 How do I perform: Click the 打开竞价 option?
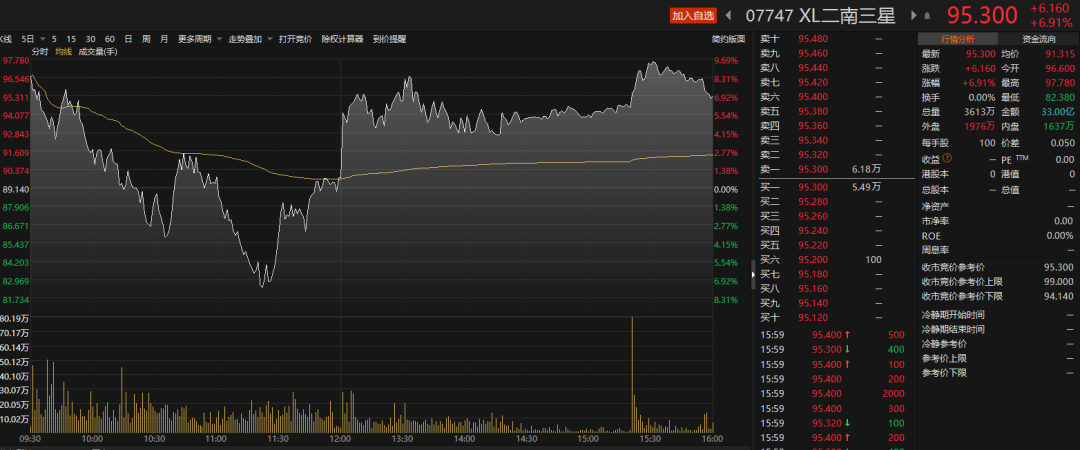(295, 39)
